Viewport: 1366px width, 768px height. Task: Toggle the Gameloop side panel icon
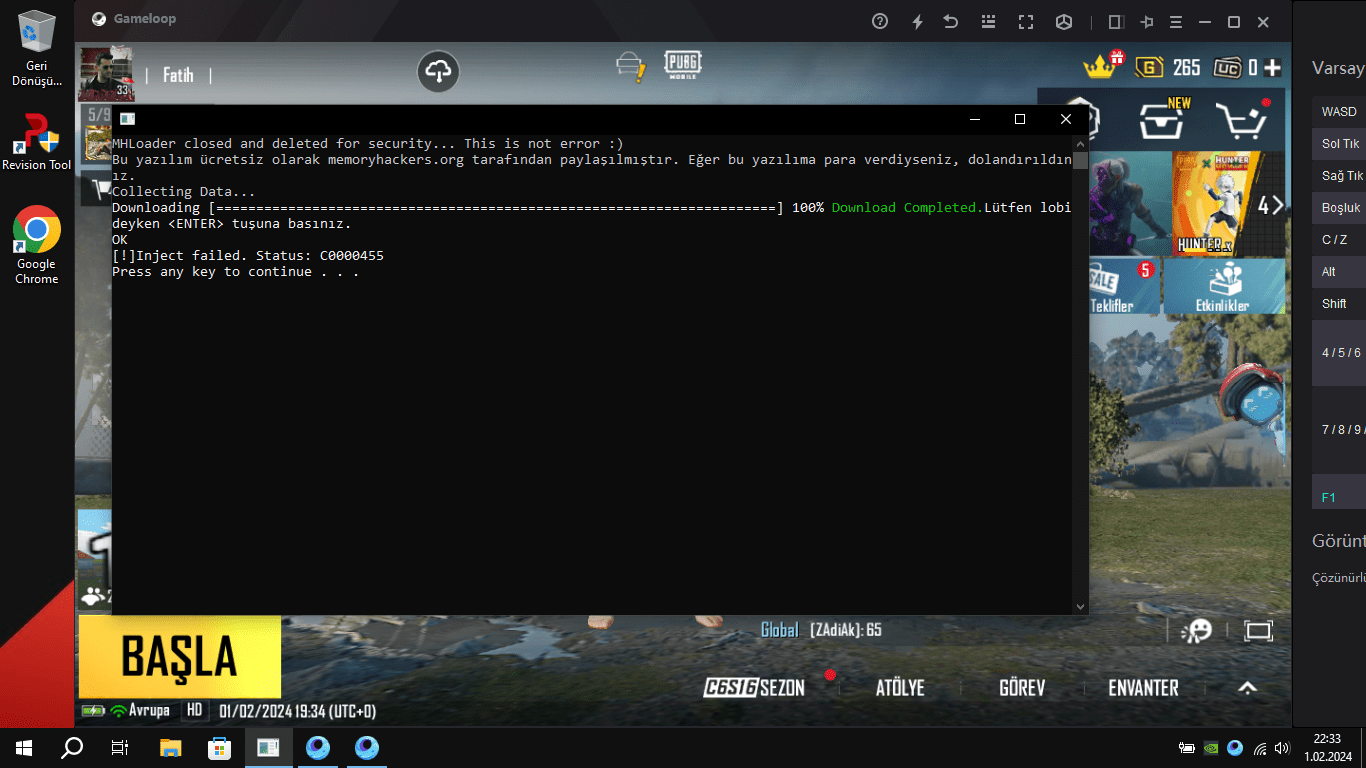[x=1116, y=21]
